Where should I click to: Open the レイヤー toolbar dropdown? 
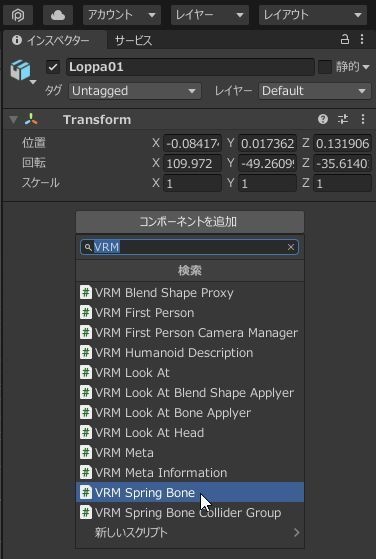coord(210,15)
